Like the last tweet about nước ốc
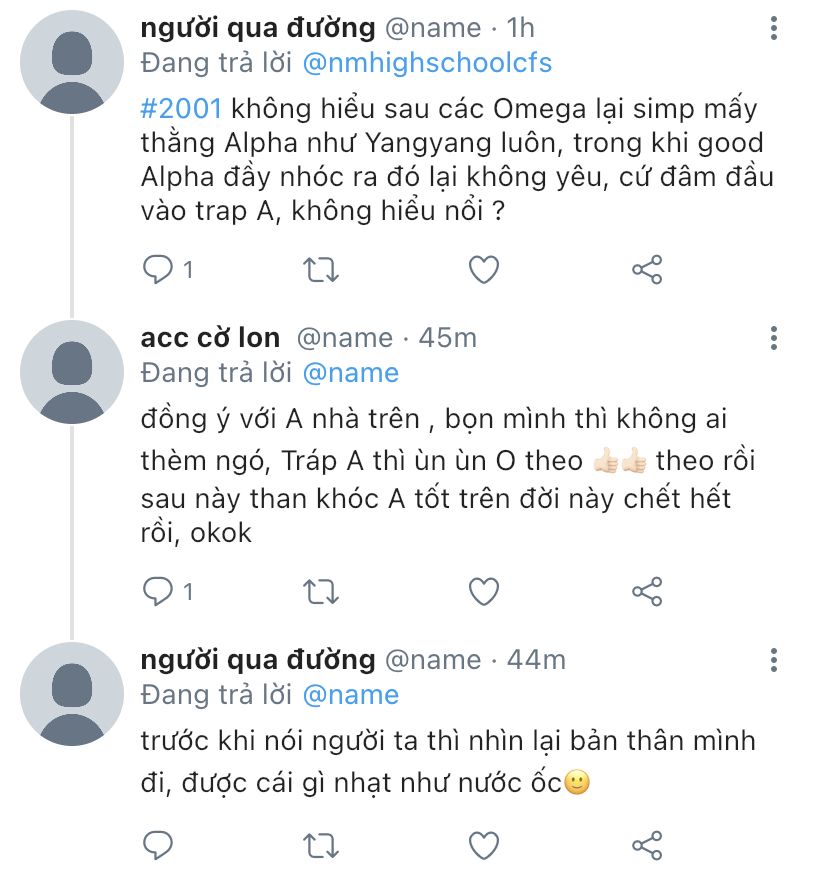Screen dimensions: 828x875 (484, 845)
